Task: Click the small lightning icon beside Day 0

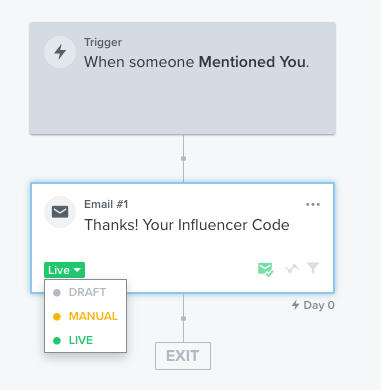Action: (295, 305)
